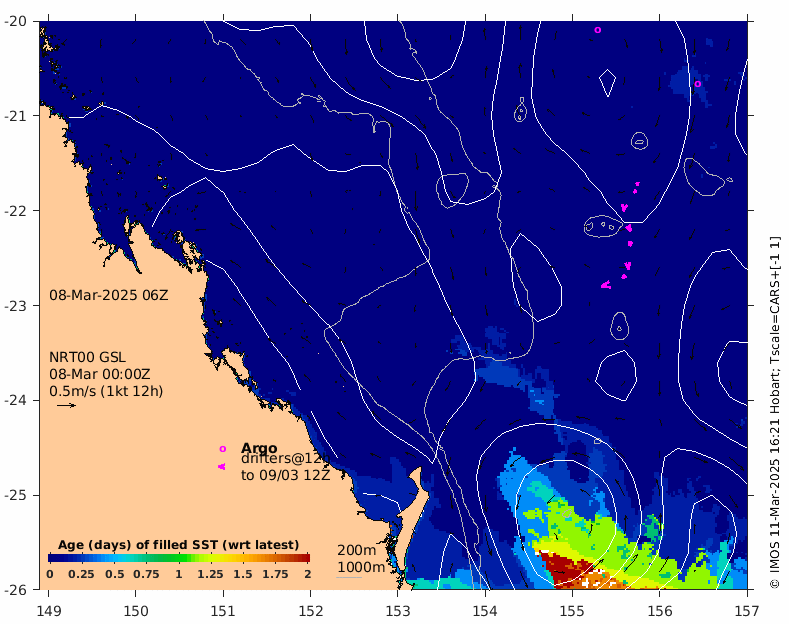Click latitude axis label -23

click(x=16, y=305)
